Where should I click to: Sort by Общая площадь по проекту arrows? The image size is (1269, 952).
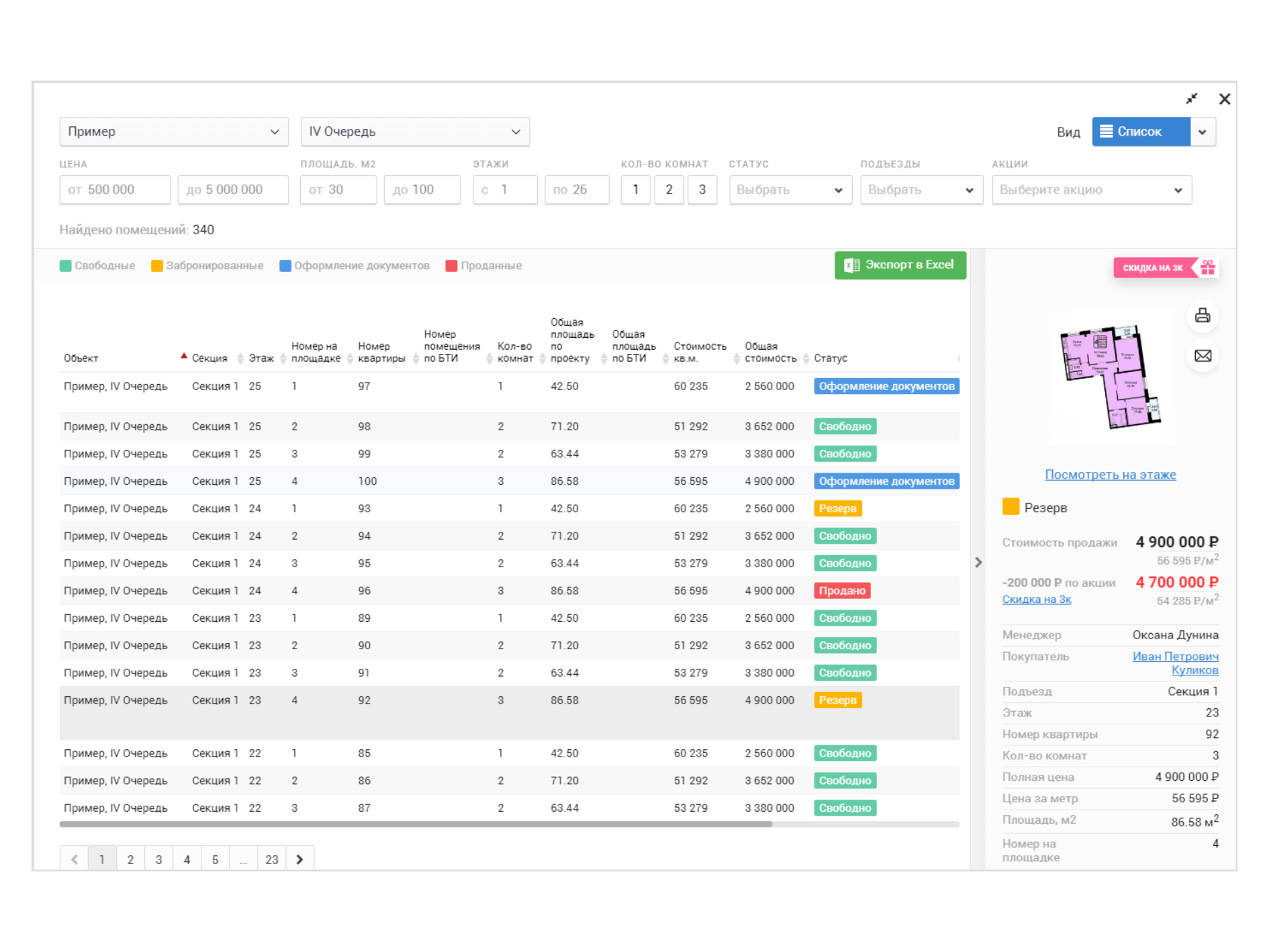(x=604, y=359)
